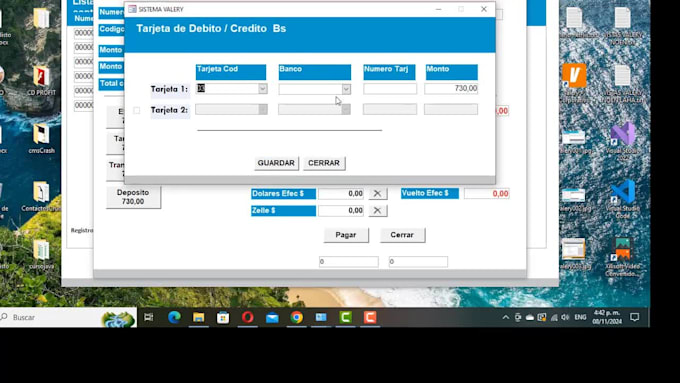Select the valery001.jpg desktop thumbnail

click(x=574, y=141)
